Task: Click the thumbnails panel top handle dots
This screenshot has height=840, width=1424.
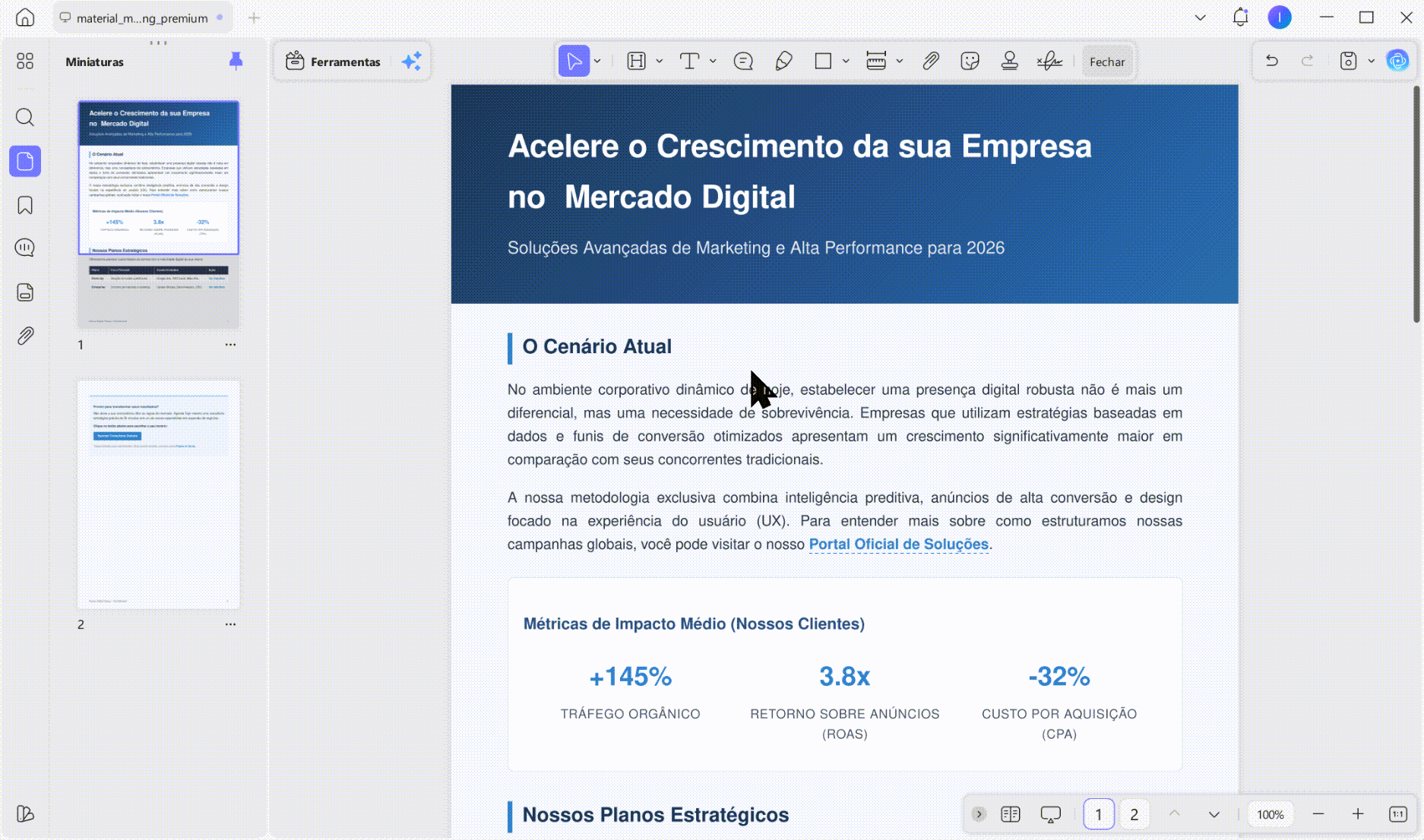Action: (x=158, y=43)
